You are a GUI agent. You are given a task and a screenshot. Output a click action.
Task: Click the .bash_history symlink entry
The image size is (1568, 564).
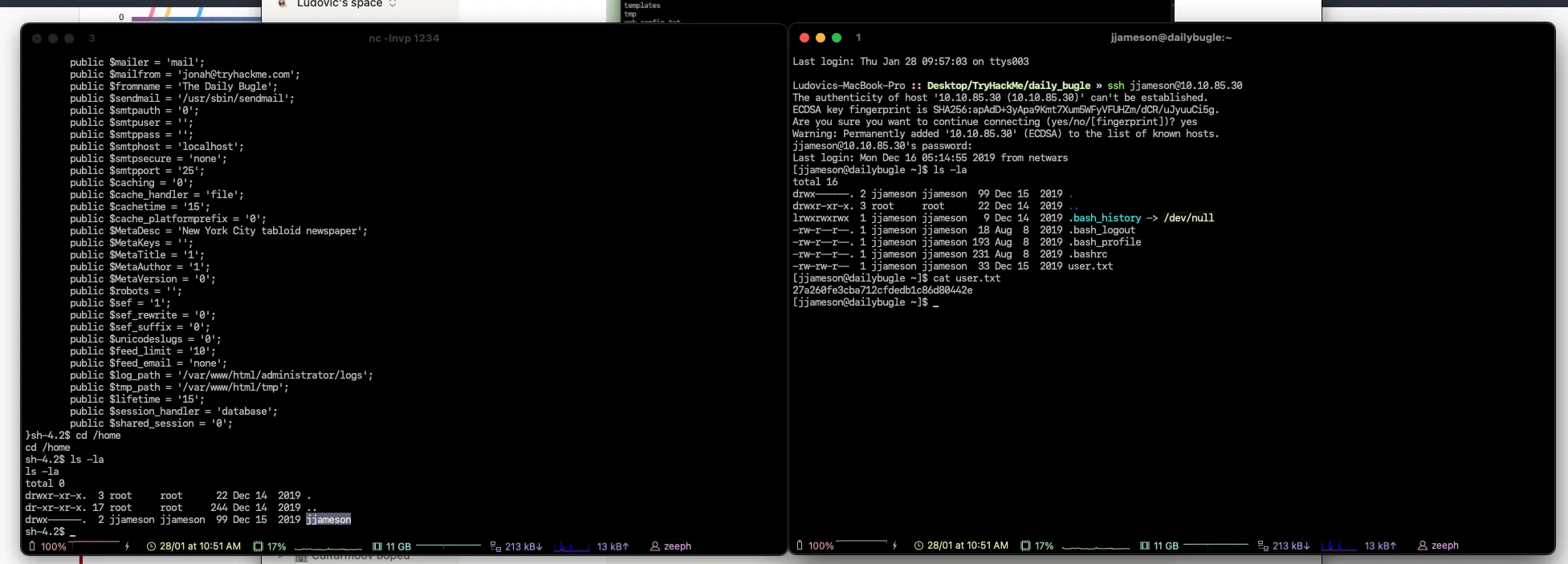[1105, 218]
